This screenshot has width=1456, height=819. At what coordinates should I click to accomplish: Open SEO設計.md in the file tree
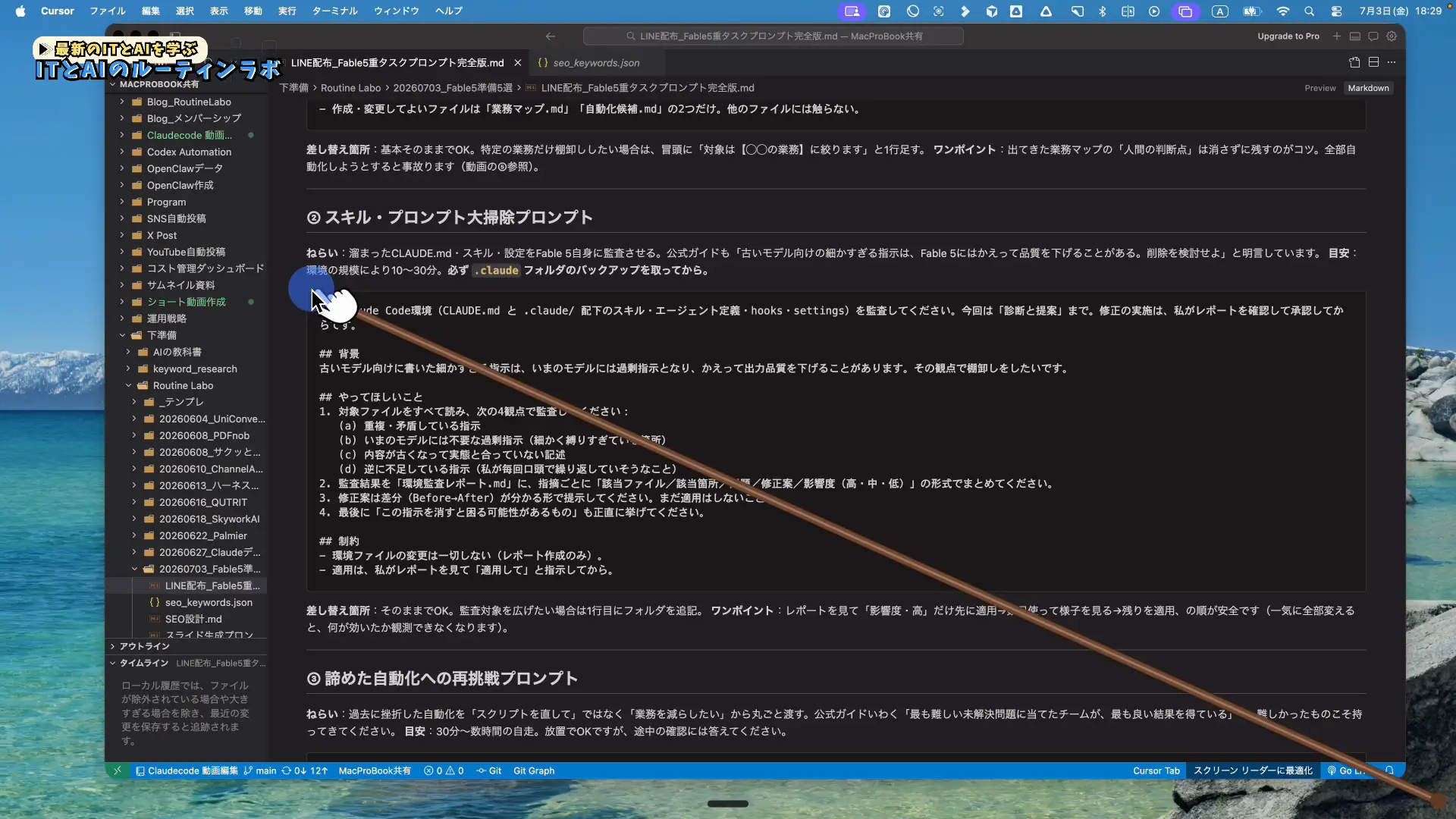193,619
